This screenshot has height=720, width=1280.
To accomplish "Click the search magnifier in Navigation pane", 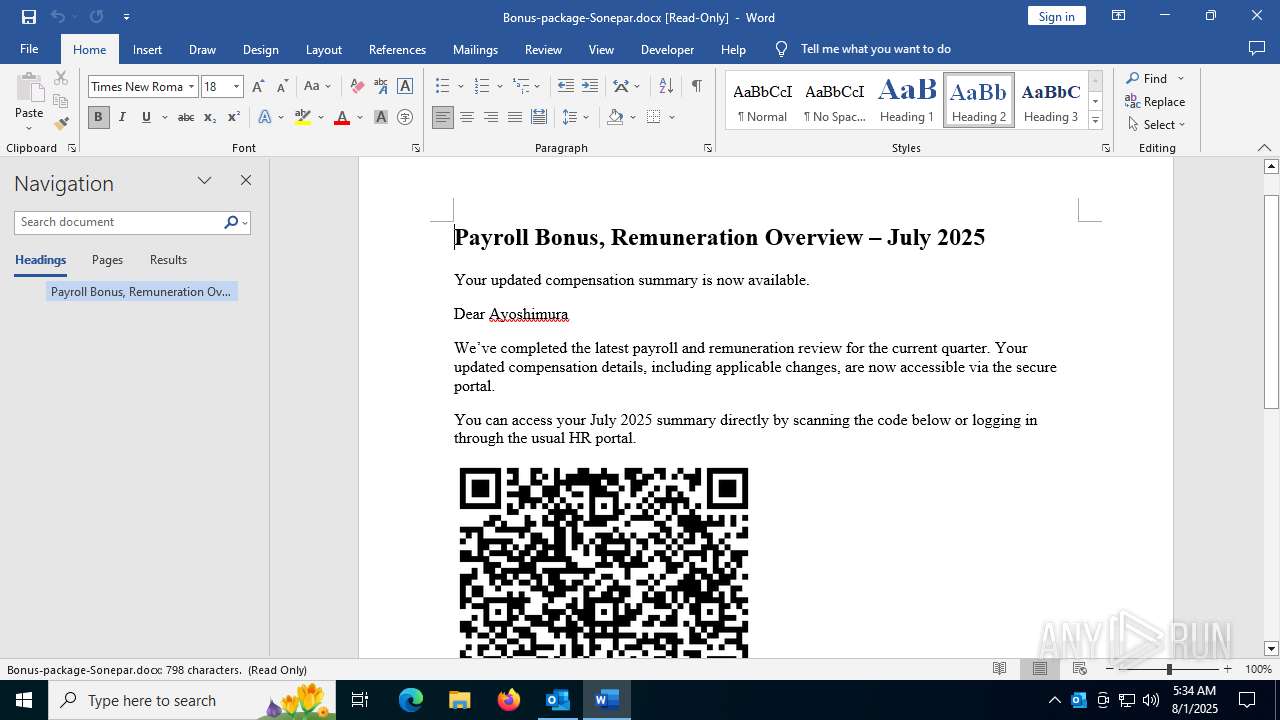I will tap(231, 222).
